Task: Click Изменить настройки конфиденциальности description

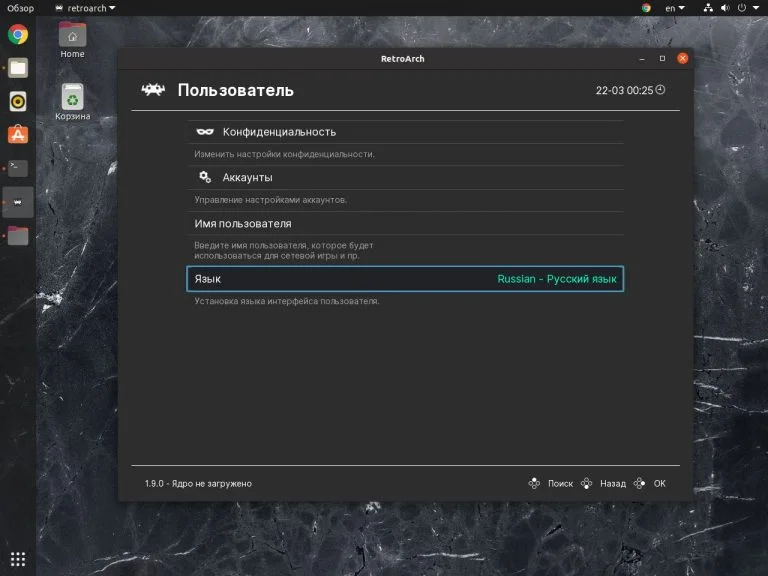Action: (x=285, y=154)
